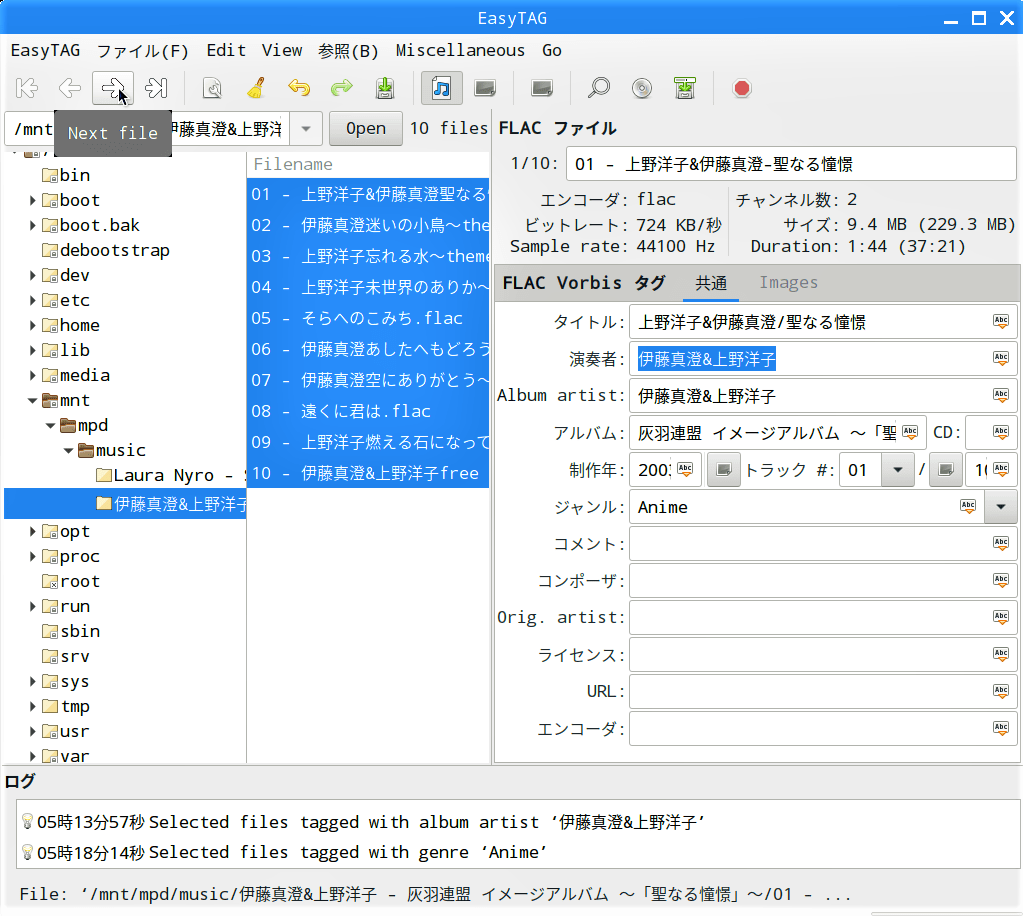The width and height of the screenshot is (1023, 916).
Task: Open the genre dropdown arrow
Action: tap(1001, 507)
